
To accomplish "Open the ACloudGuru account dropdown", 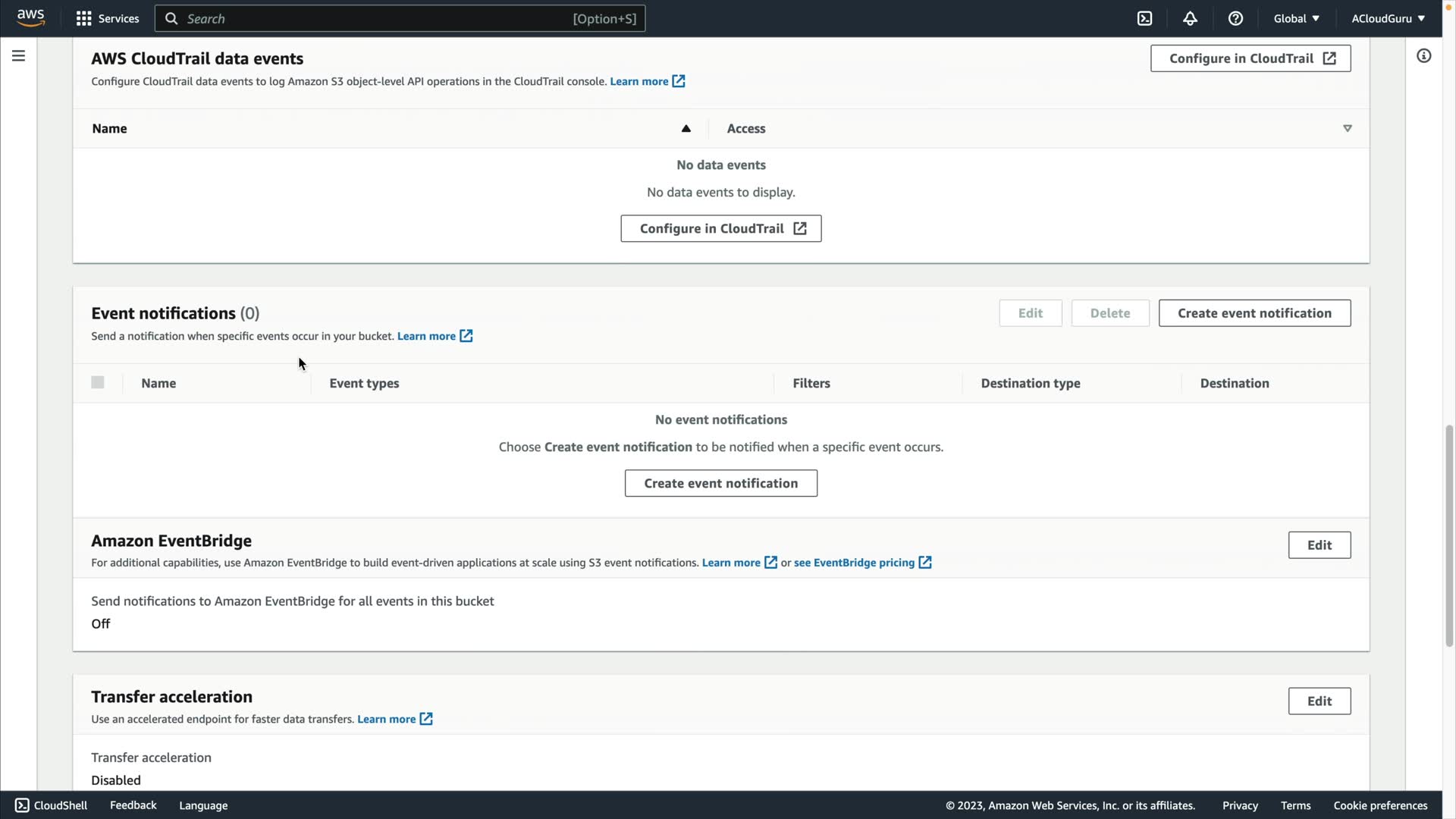I will pyautogui.click(x=1388, y=18).
